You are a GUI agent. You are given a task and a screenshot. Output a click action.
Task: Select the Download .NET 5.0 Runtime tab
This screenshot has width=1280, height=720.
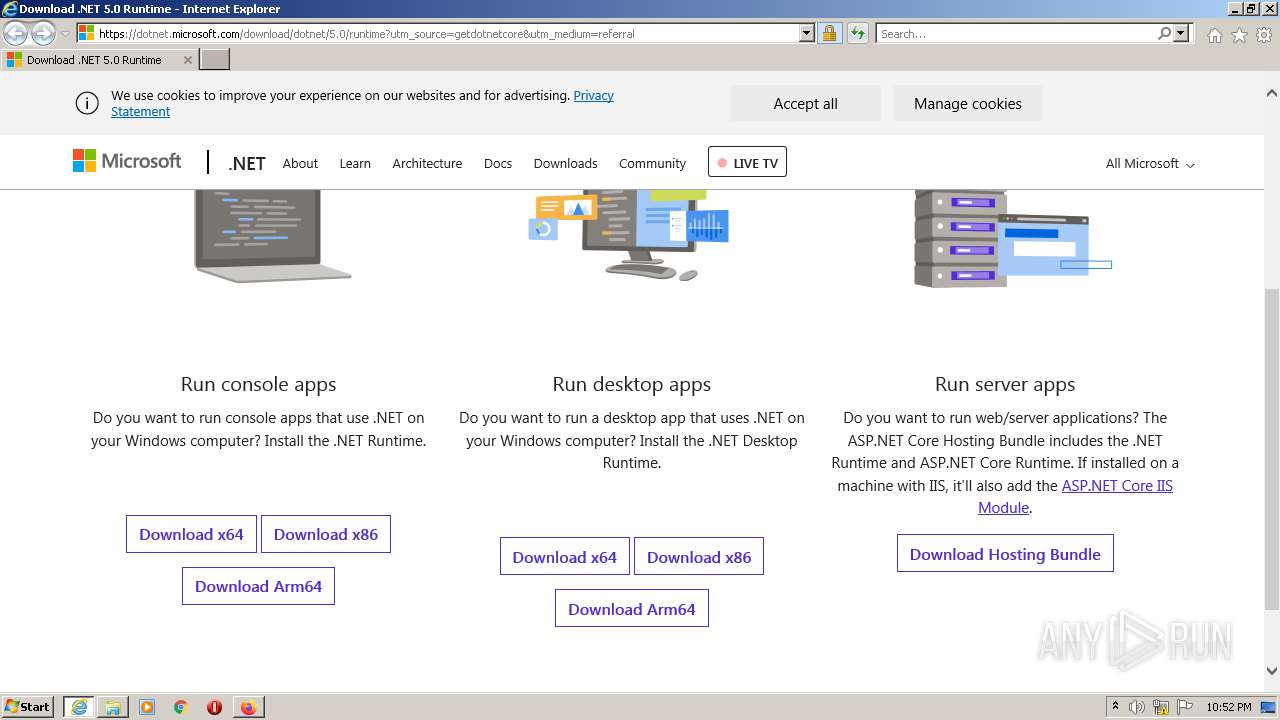coord(99,60)
